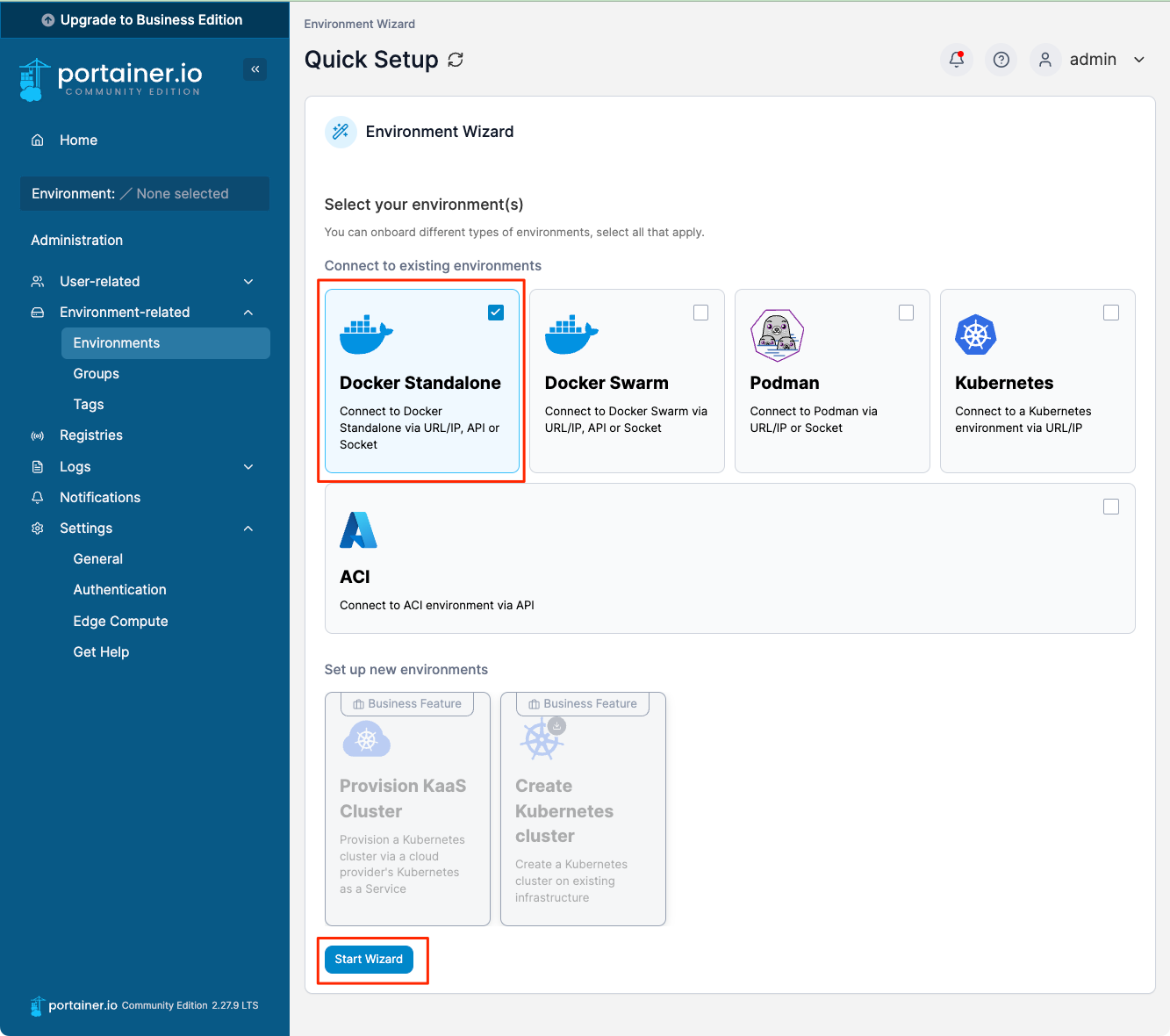Open the help question mark icon

[x=1001, y=60]
